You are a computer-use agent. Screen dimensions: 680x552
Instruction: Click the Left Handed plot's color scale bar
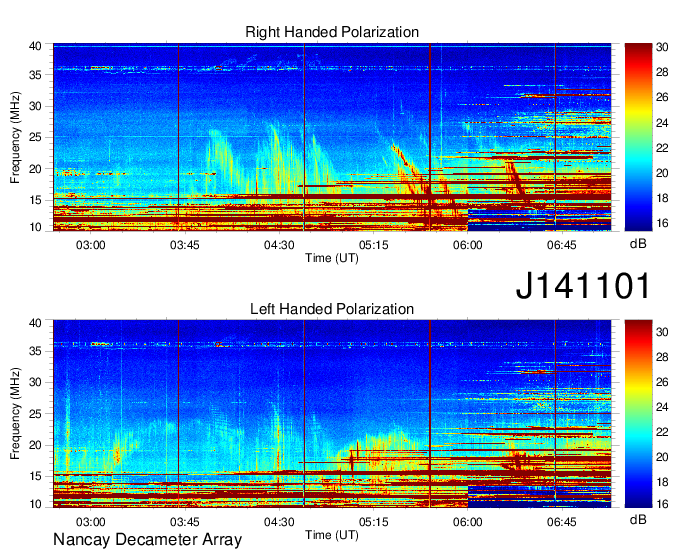[638, 414]
